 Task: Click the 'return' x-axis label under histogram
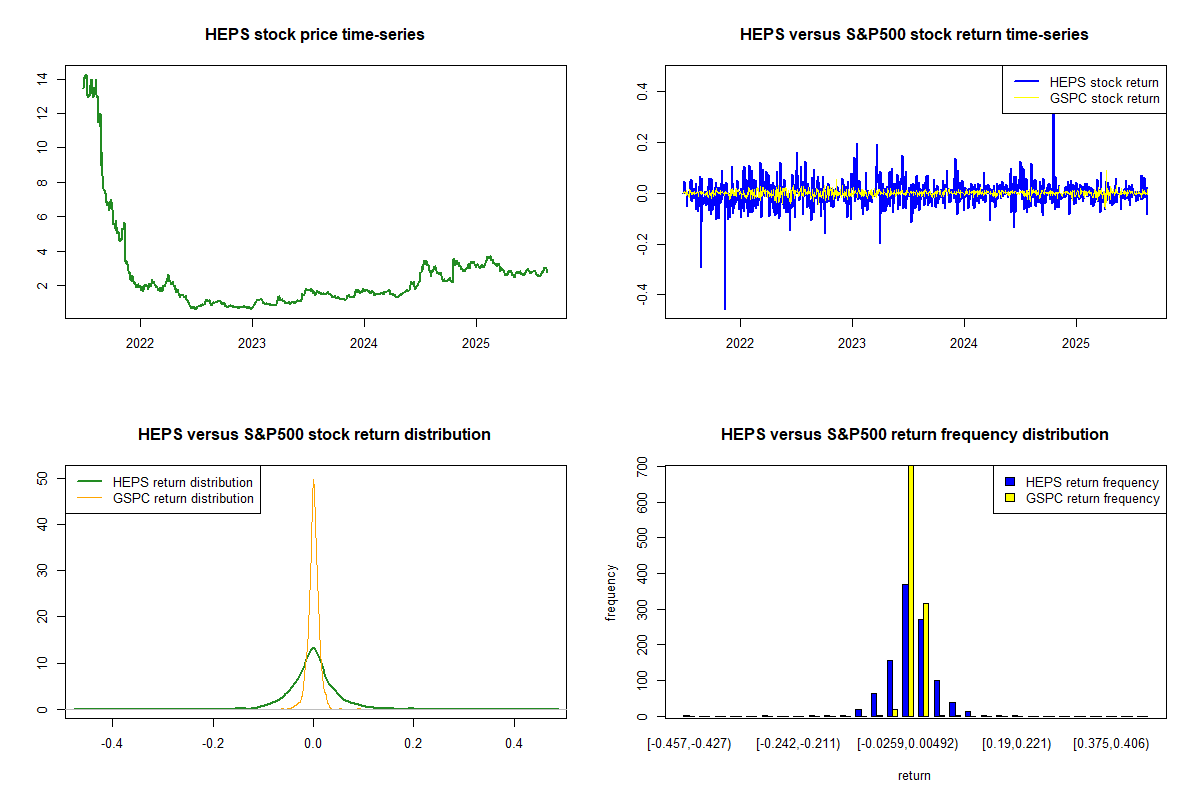click(914, 775)
